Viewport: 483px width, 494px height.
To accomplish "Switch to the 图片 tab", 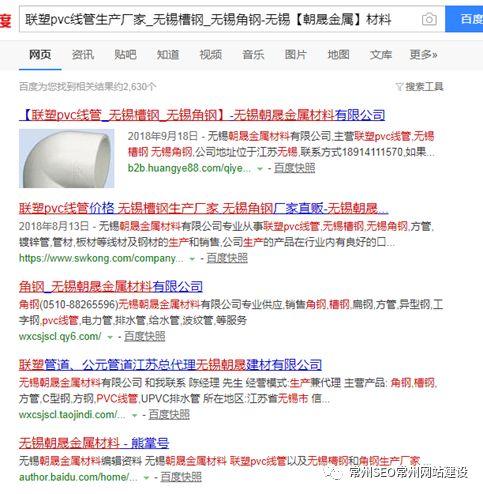I will [296, 54].
